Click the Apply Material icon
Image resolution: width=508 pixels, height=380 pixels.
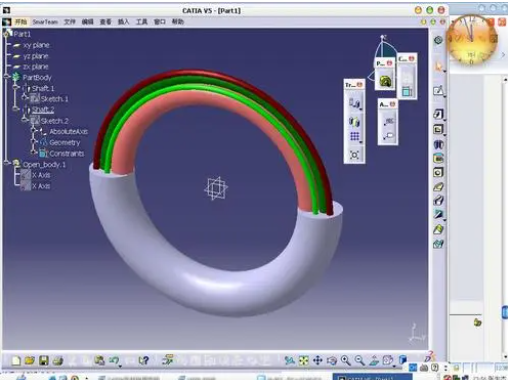point(385,81)
